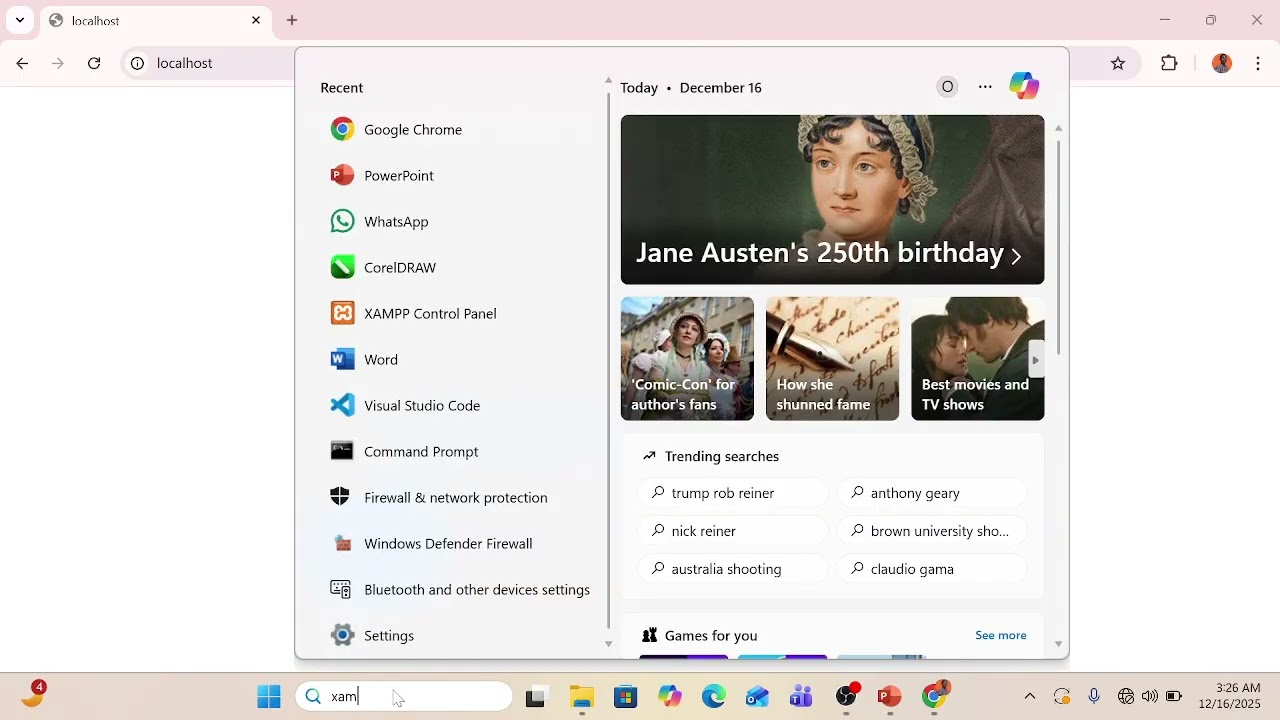Screen dimensions: 1280x720
Task: Open Chrome tab search dropdown
Action: (x=20, y=20)
